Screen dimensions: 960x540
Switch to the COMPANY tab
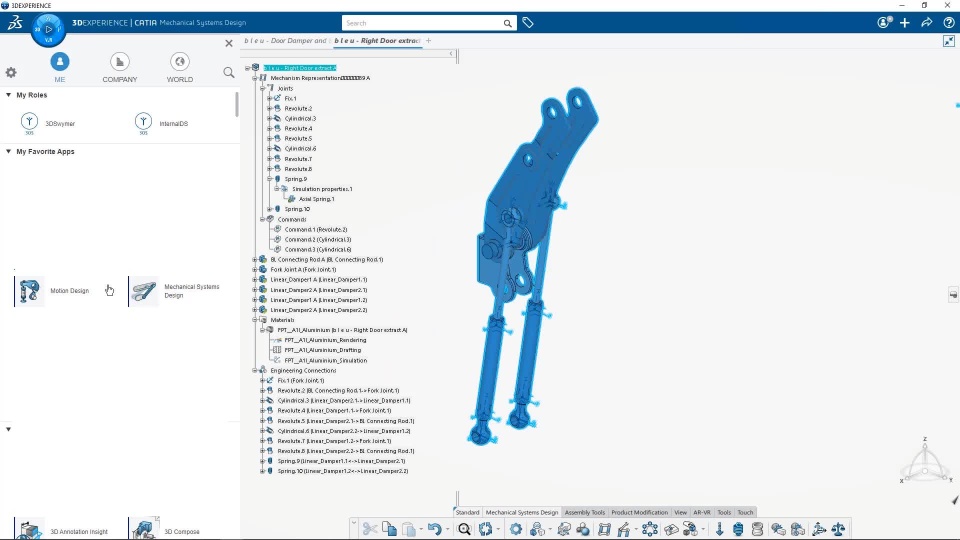point(119,67)
